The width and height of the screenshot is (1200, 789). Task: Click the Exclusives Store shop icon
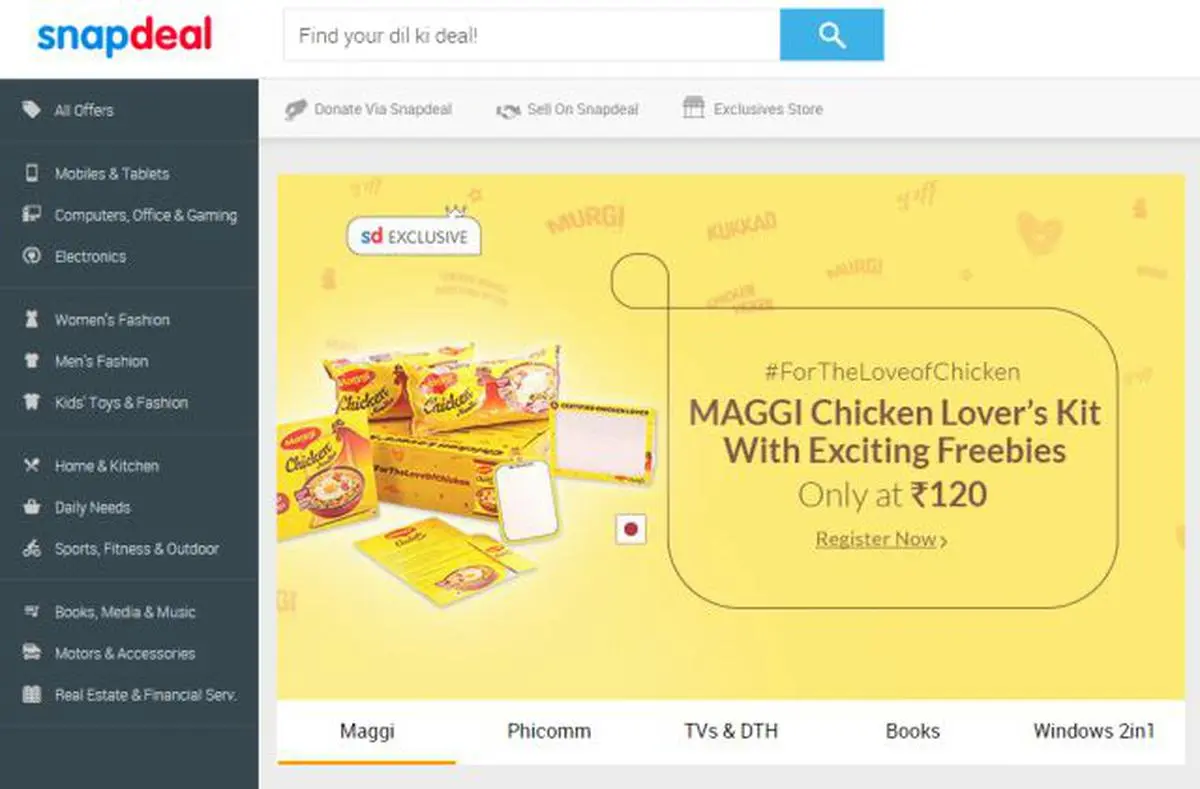click(694, 108)
